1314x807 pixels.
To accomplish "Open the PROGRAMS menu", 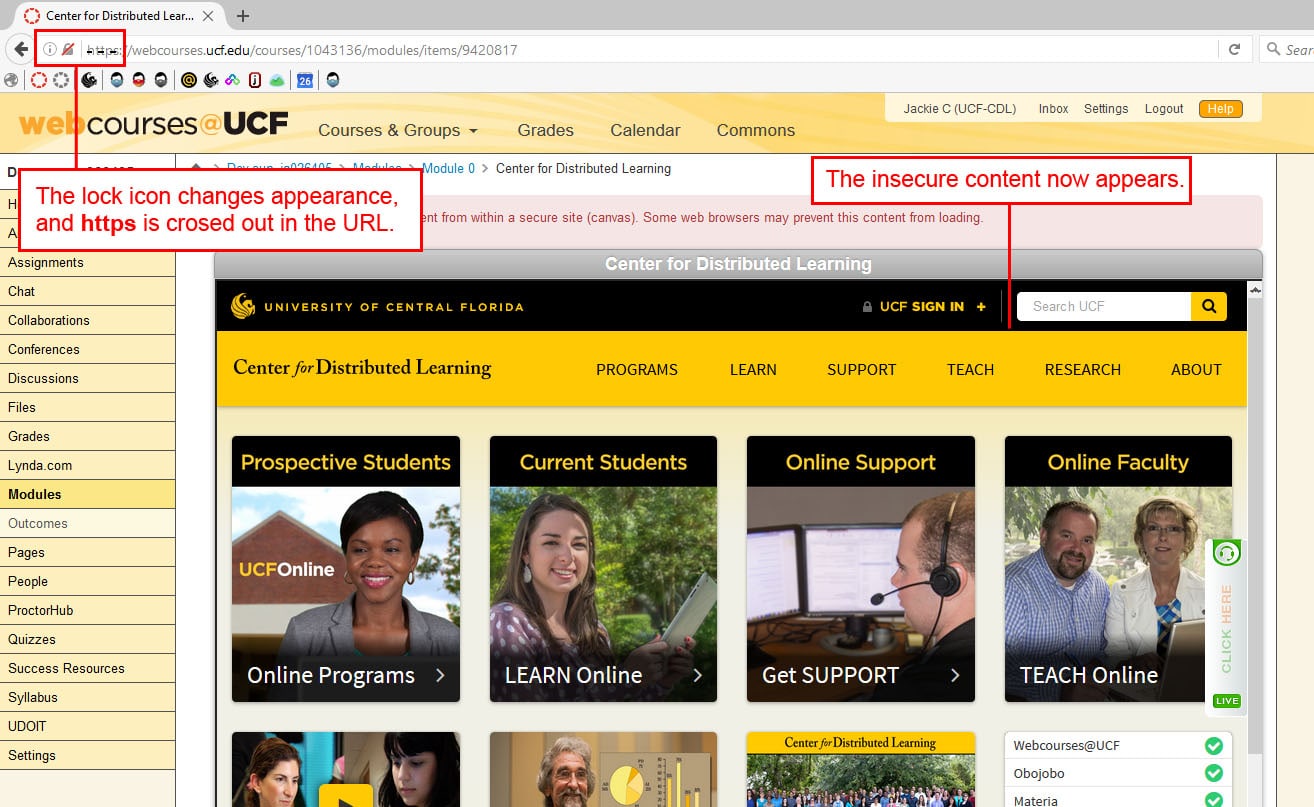I will (637, 370).
